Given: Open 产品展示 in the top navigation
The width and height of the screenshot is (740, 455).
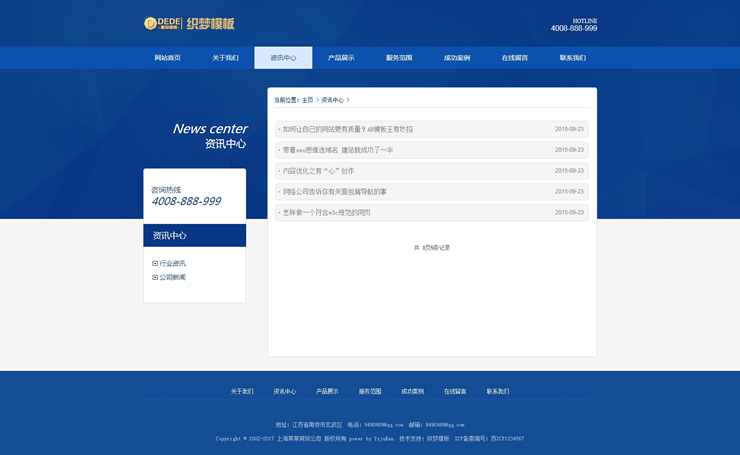Looking at the screenshot, I should pos(341,58).
